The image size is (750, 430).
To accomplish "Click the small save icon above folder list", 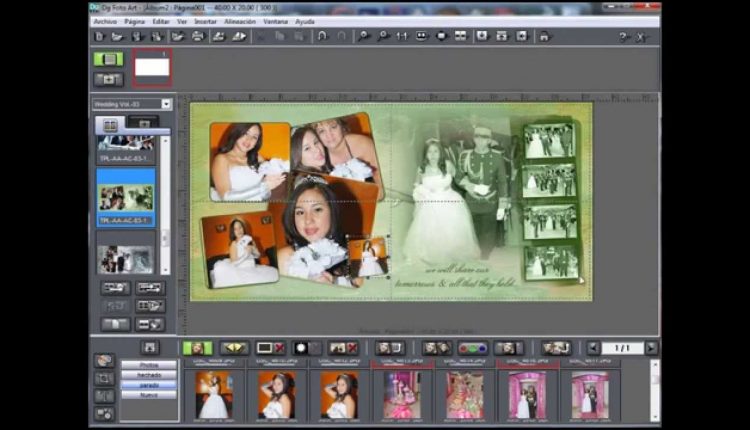I will 150,347.
